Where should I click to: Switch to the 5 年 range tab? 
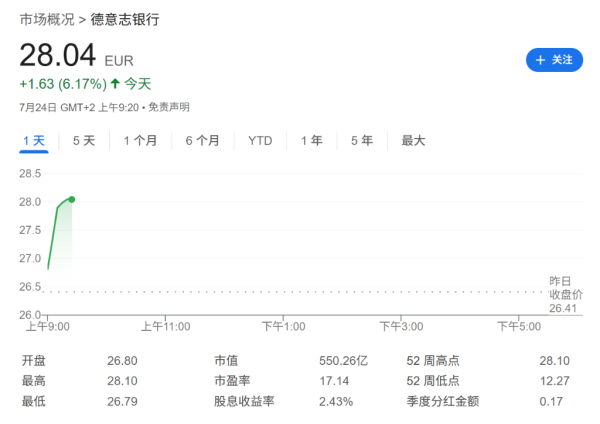point(362,141)
